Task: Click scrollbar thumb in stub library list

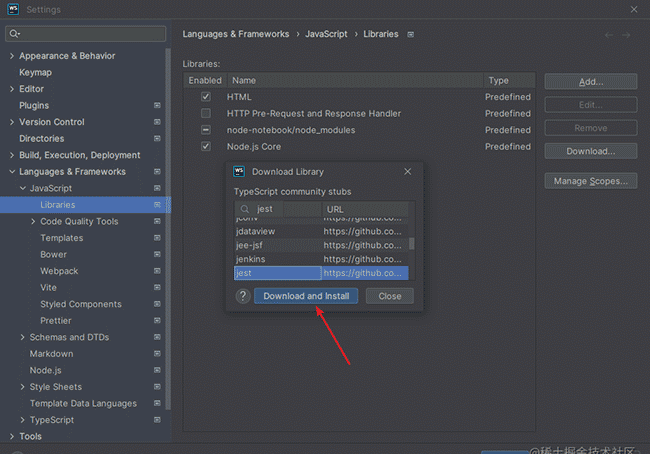Action: (412, 243)
